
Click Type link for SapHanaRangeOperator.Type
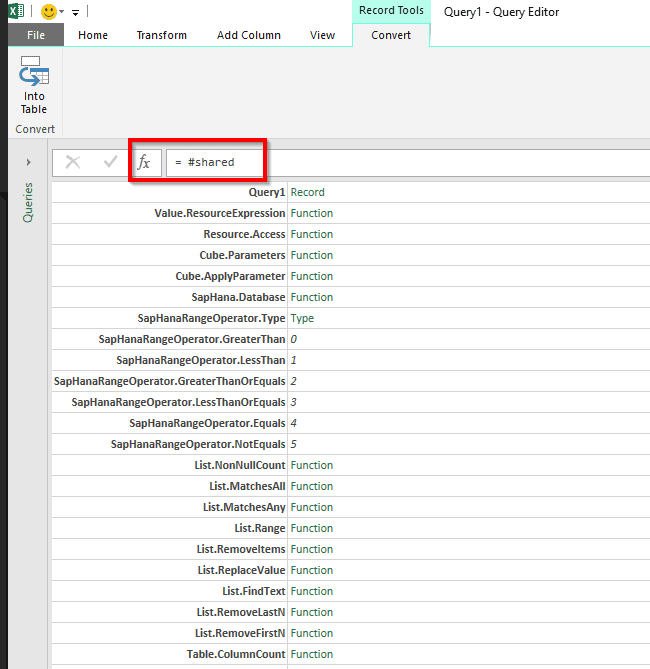pos(302,318)
